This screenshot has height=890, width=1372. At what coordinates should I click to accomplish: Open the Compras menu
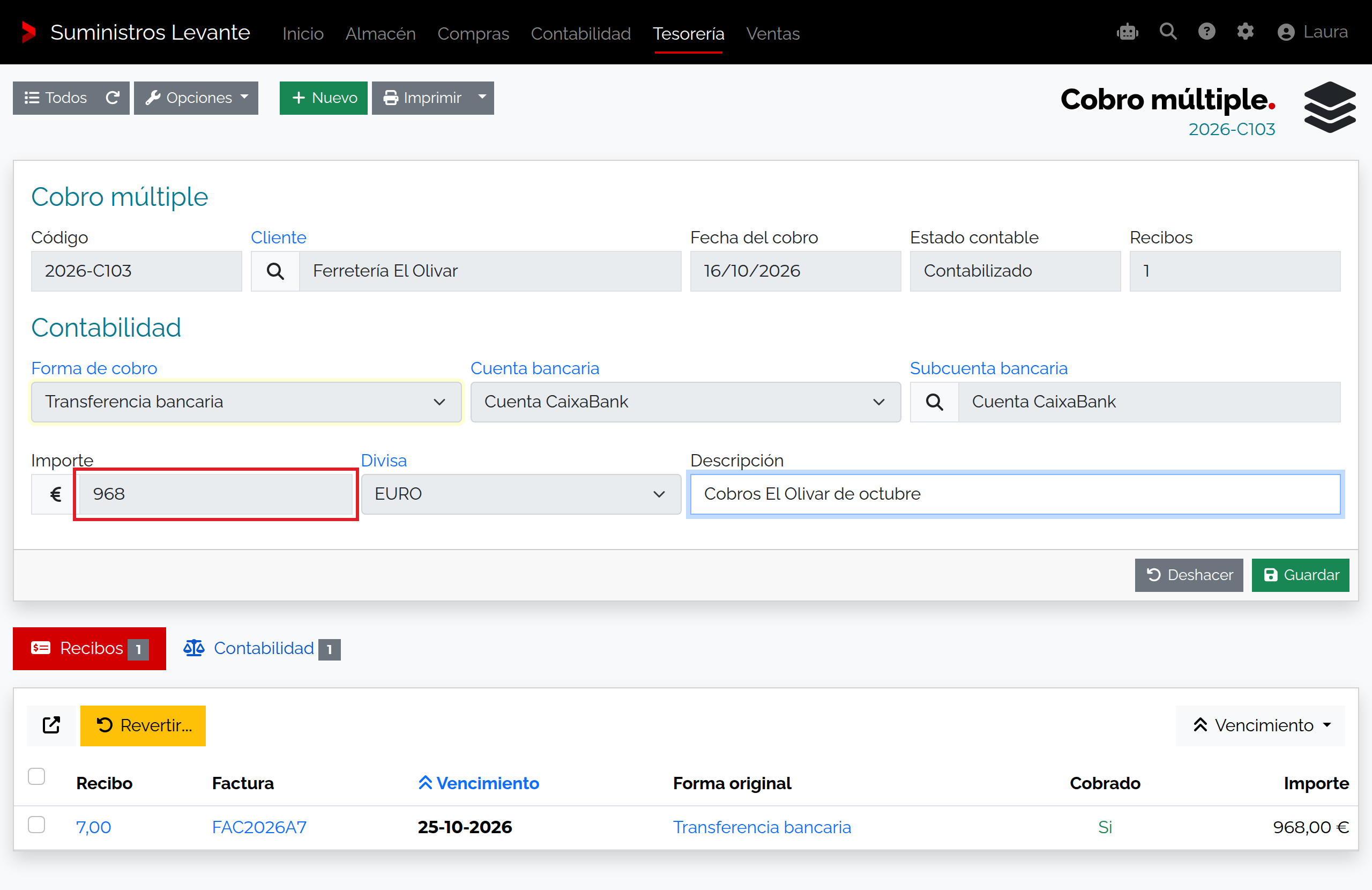(473, 33)
